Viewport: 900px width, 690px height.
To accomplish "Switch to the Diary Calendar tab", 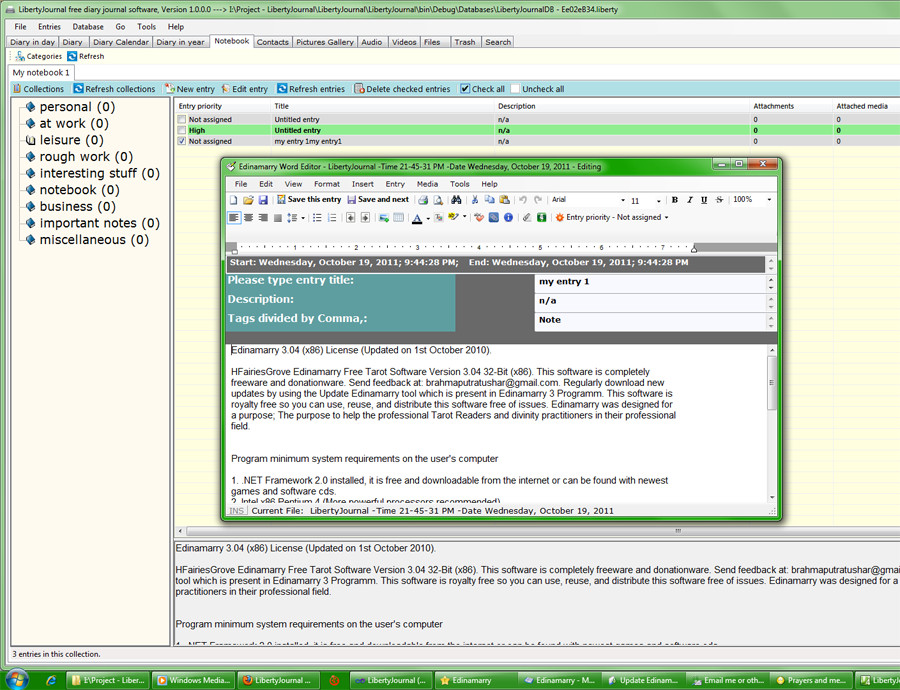I will (x=121, y=42).
